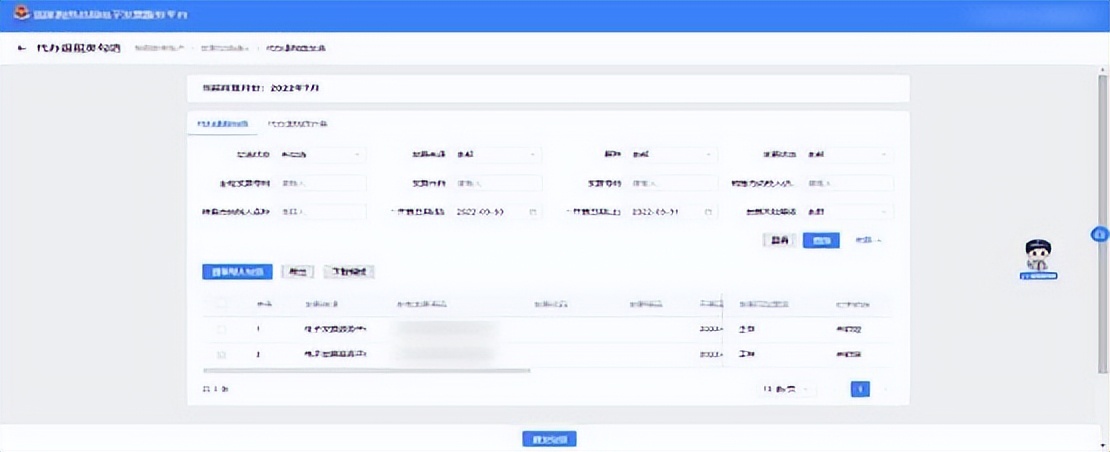Select page 1 in the table pagination
Image resolution: width=1110 pixels, height=452 pixels.
tap(860, 389)
